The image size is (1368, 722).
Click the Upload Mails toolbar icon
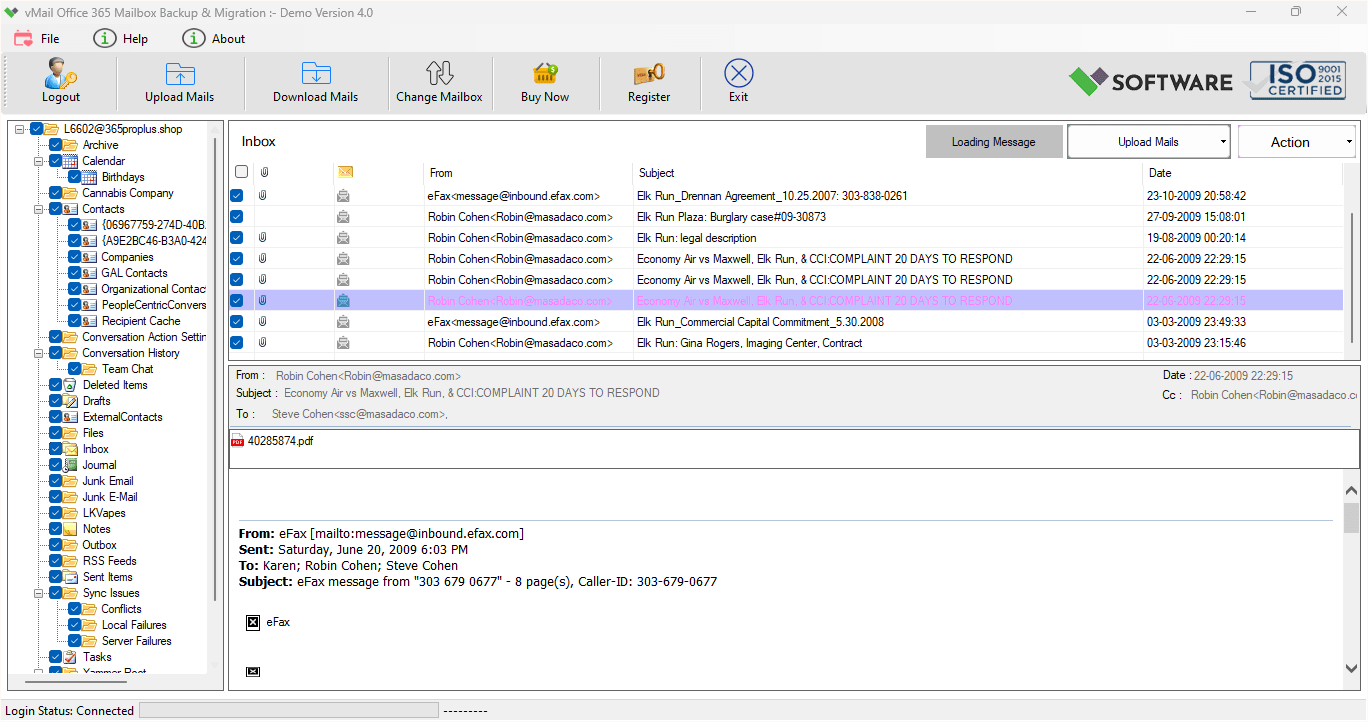coord(180,74)
